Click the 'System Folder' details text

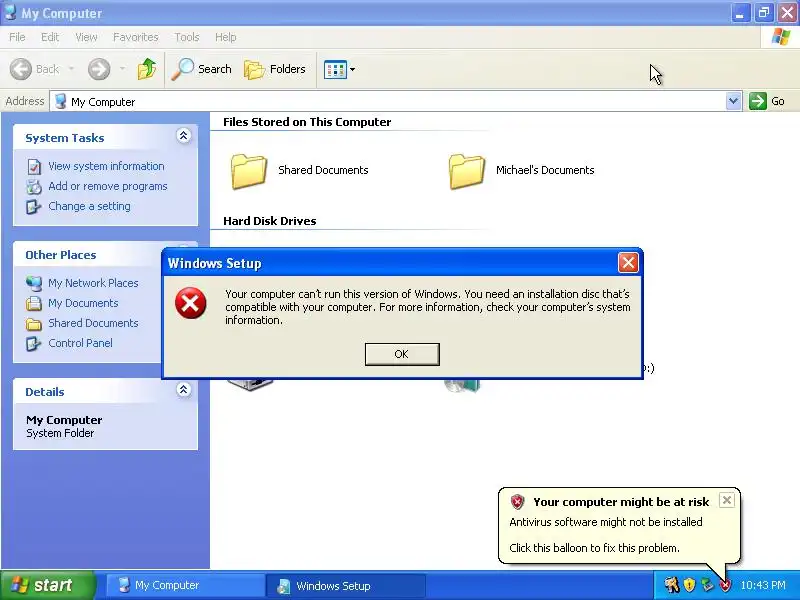(60, 433)
